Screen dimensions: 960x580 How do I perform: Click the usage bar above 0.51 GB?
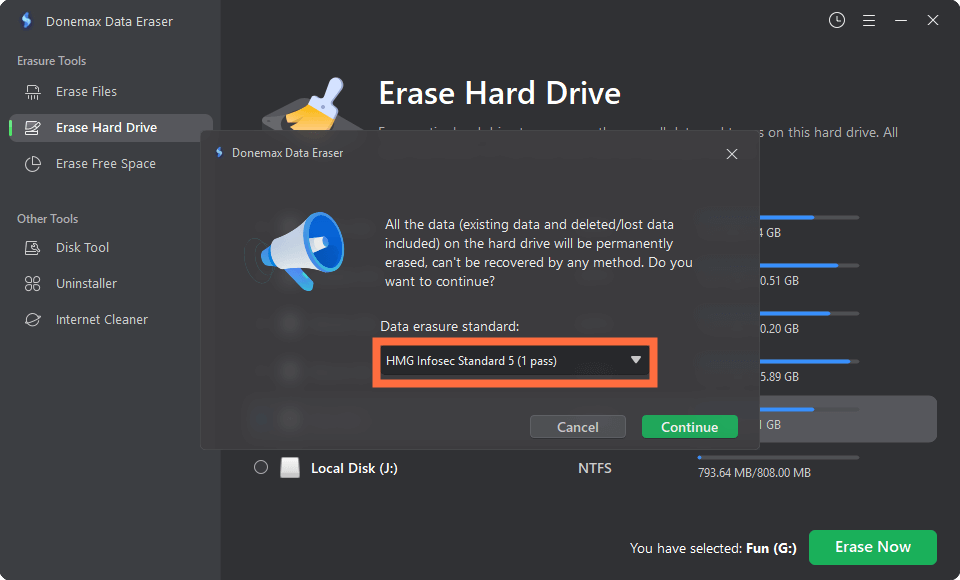point(809,265)
